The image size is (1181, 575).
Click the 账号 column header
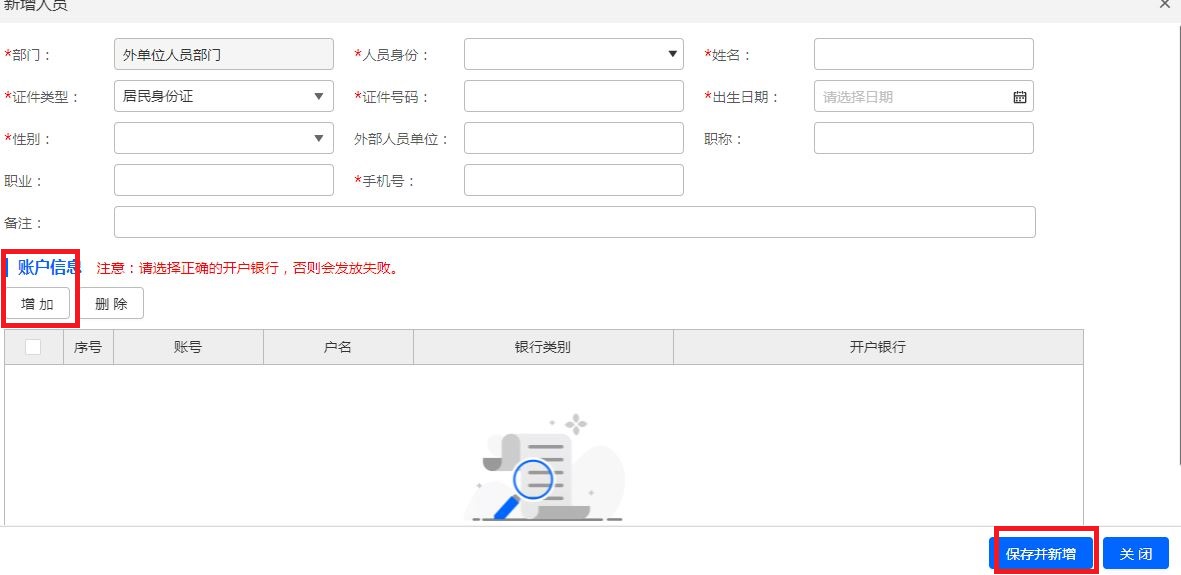click(188, 347)
